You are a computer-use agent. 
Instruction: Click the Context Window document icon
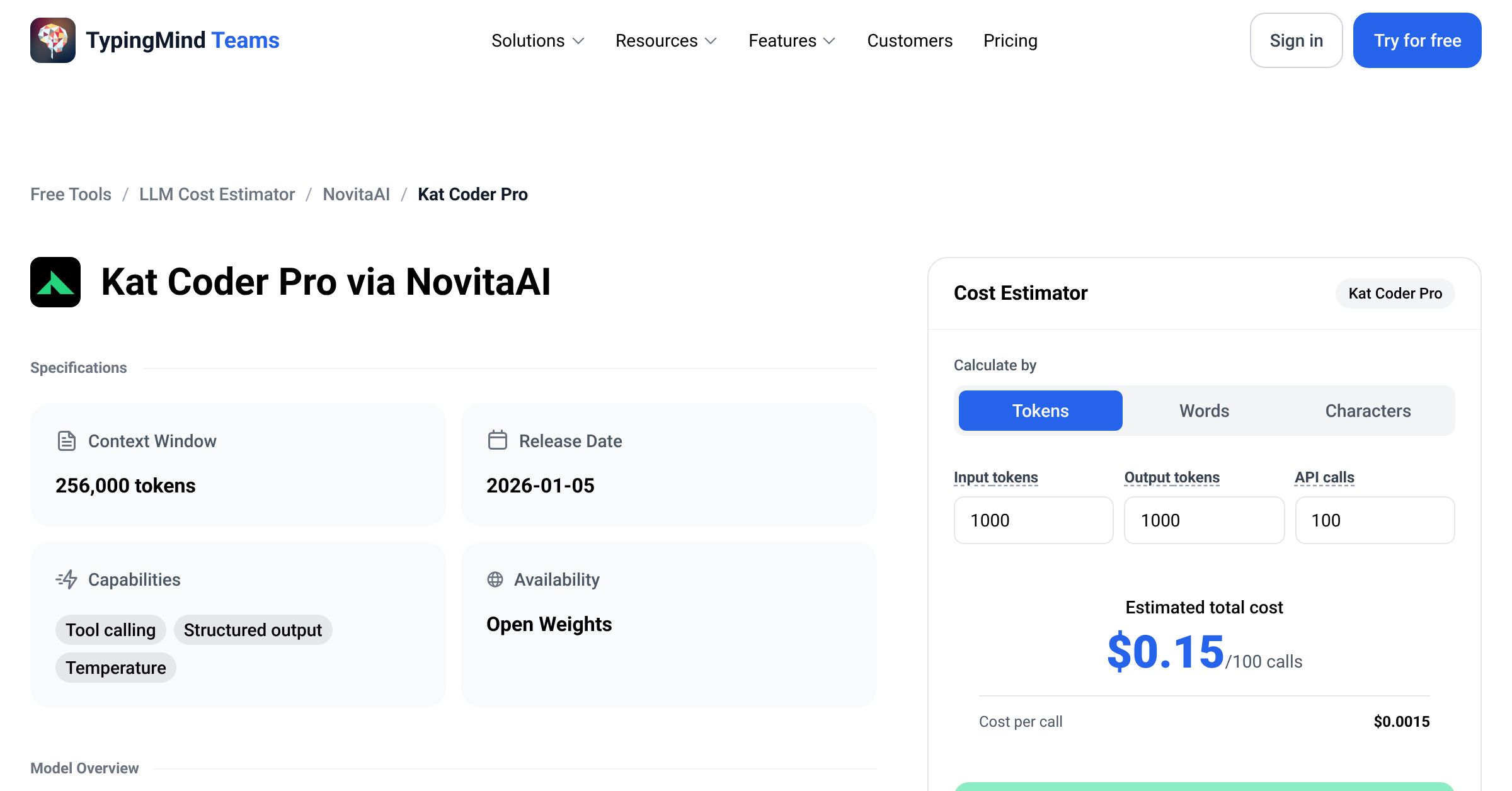66,441
